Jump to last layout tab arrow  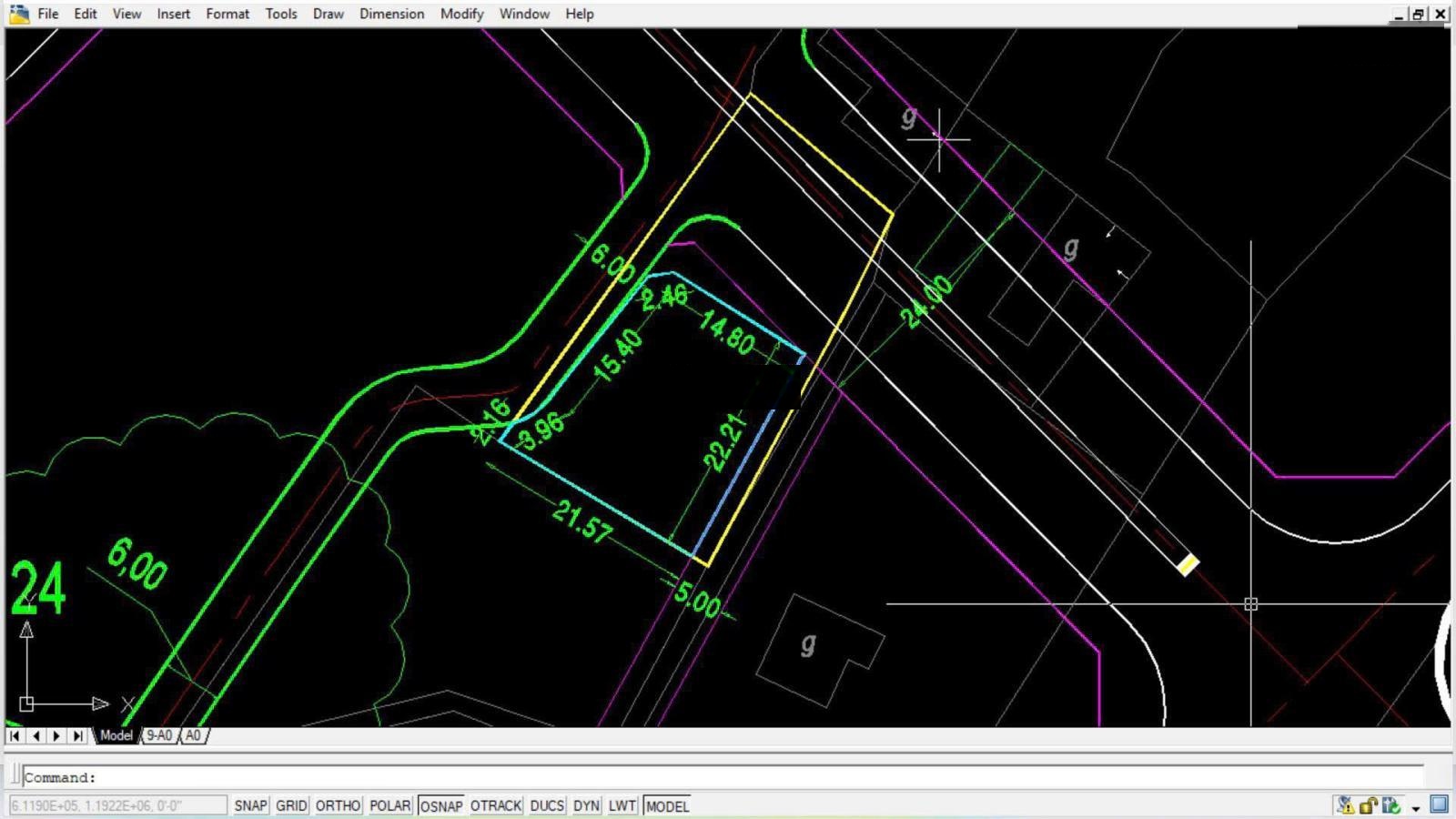point(77,735)
